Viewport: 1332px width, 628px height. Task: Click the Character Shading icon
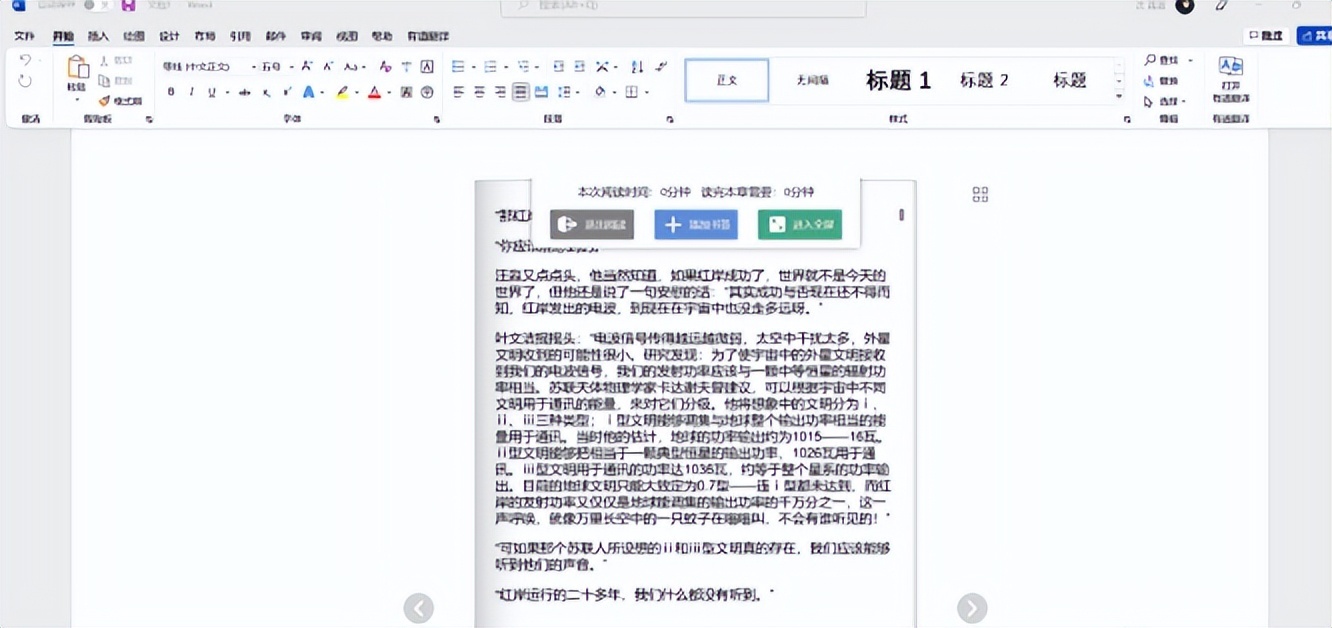pos(406,92)
